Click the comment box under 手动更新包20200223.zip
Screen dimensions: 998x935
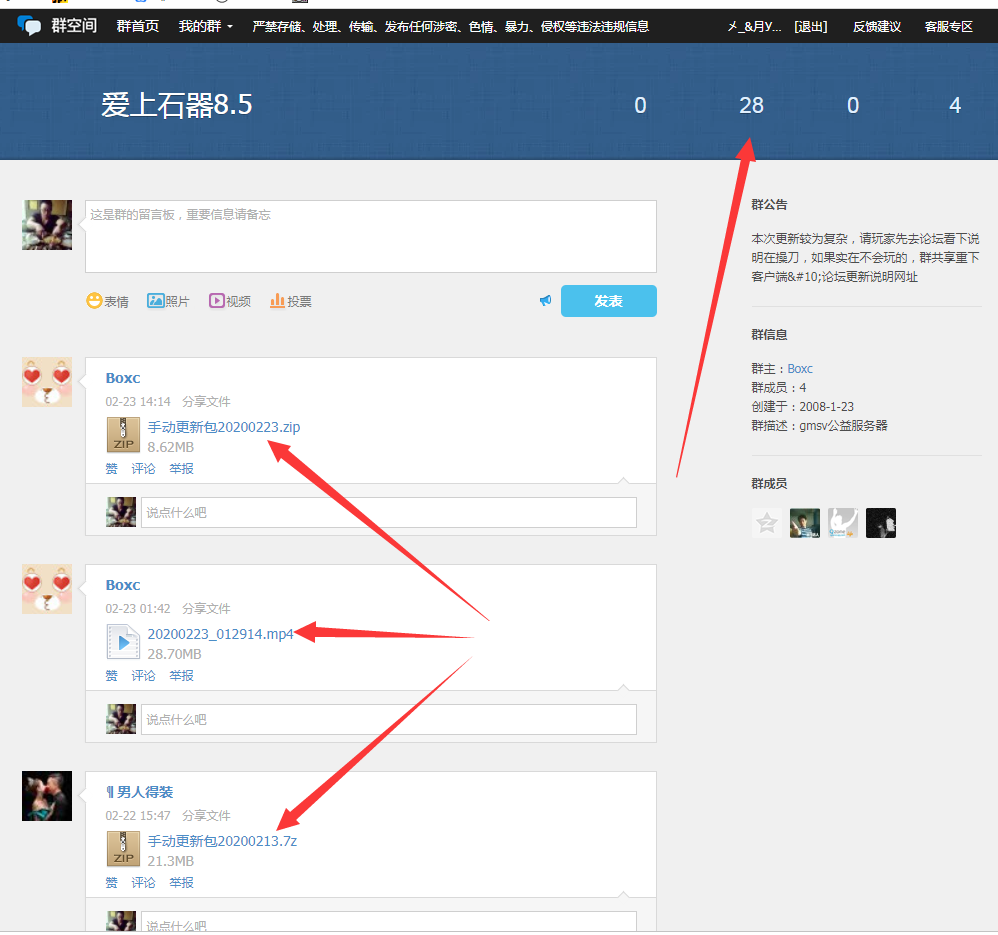pyautogui.click(x=388, y=513)
